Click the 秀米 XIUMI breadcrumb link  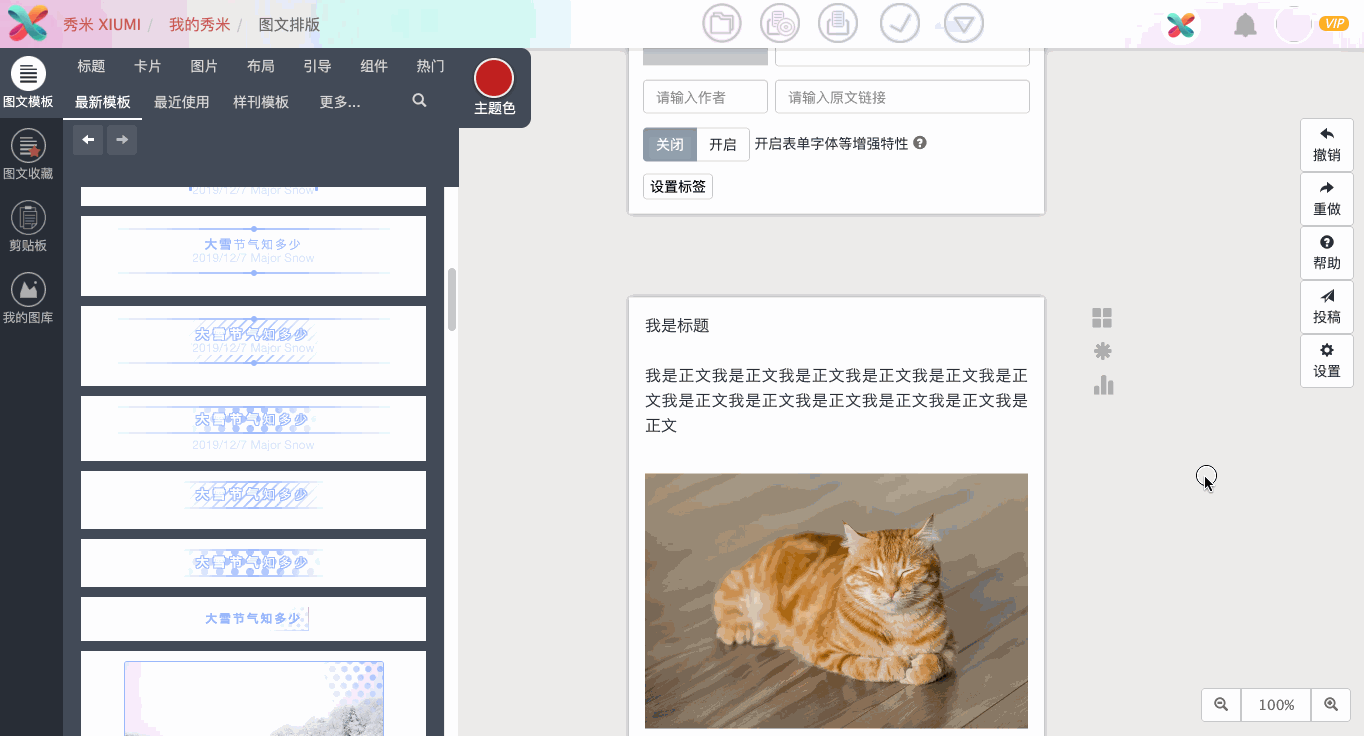102,24
